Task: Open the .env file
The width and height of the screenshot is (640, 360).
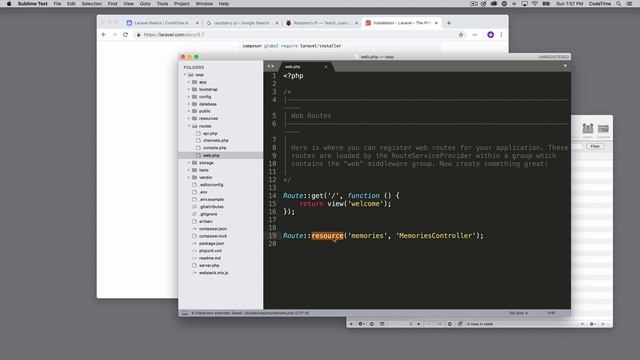Action: click(x=203, y=192)
